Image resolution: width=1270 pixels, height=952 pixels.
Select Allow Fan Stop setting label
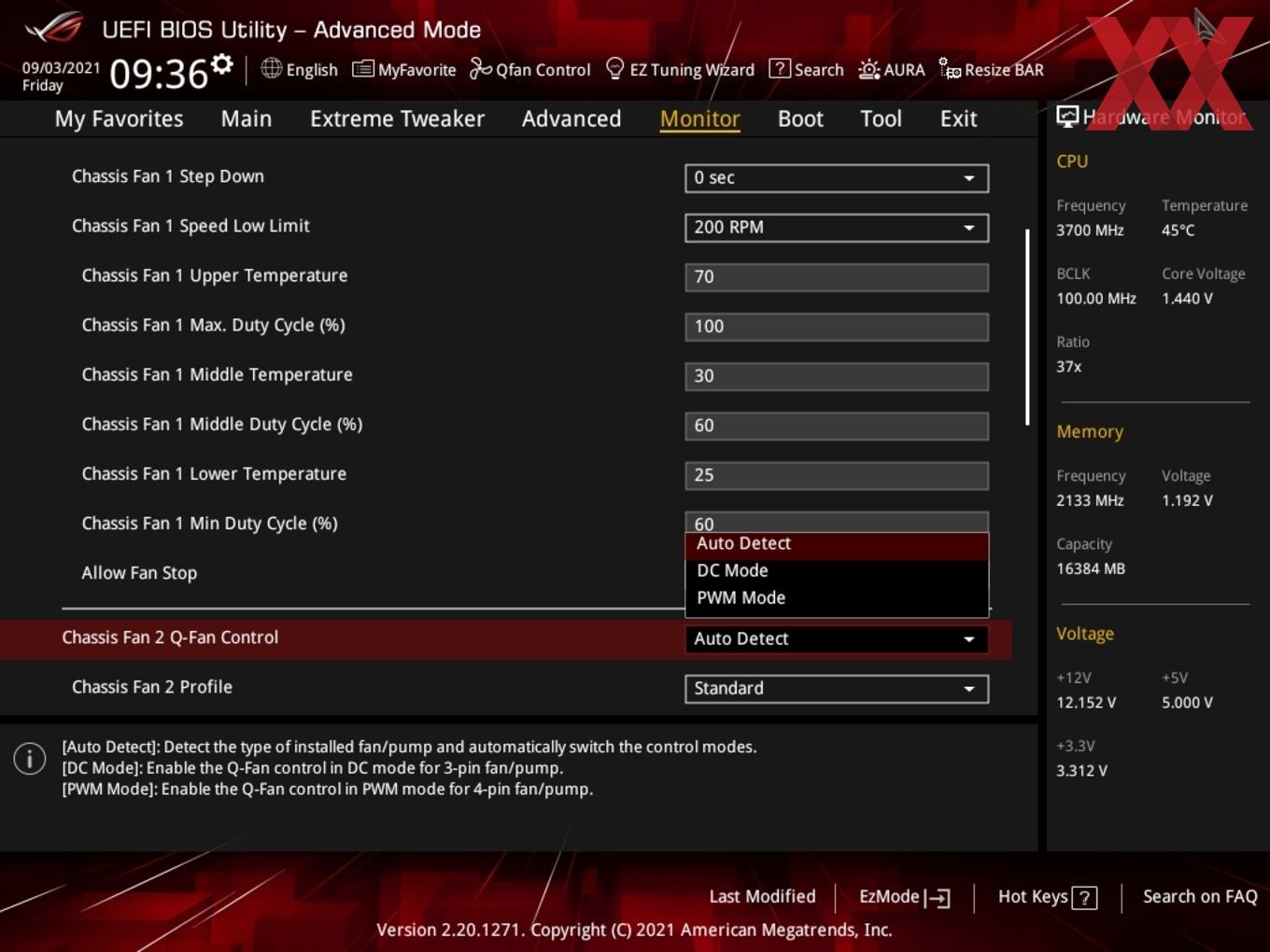139,573
